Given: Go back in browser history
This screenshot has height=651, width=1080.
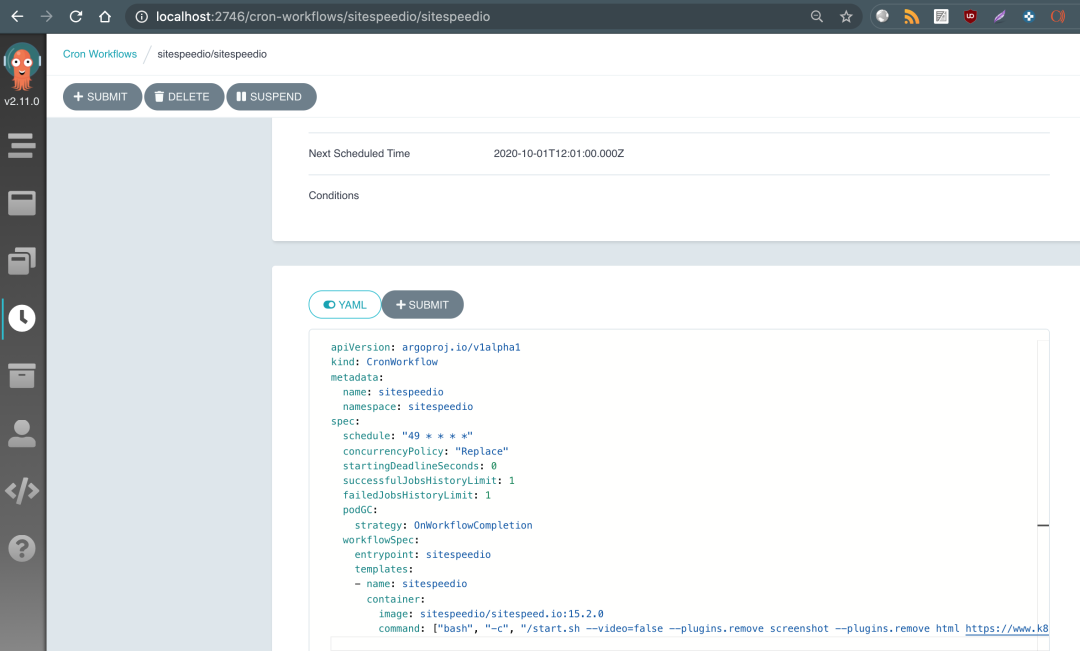Looking at the screenshot, I should coord(17,17).
